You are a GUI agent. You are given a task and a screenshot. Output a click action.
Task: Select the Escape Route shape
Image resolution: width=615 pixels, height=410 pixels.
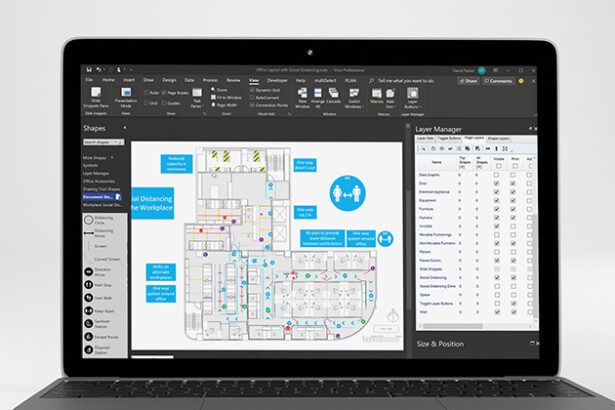pos(101,337)
